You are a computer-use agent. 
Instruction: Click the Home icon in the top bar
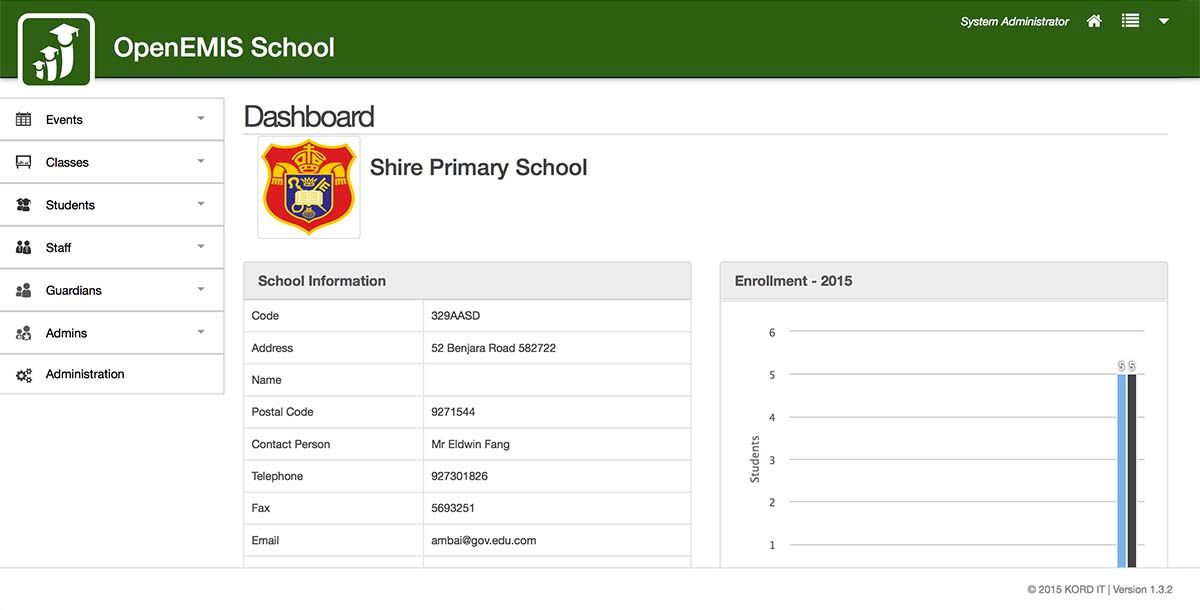click(1093, 20)
